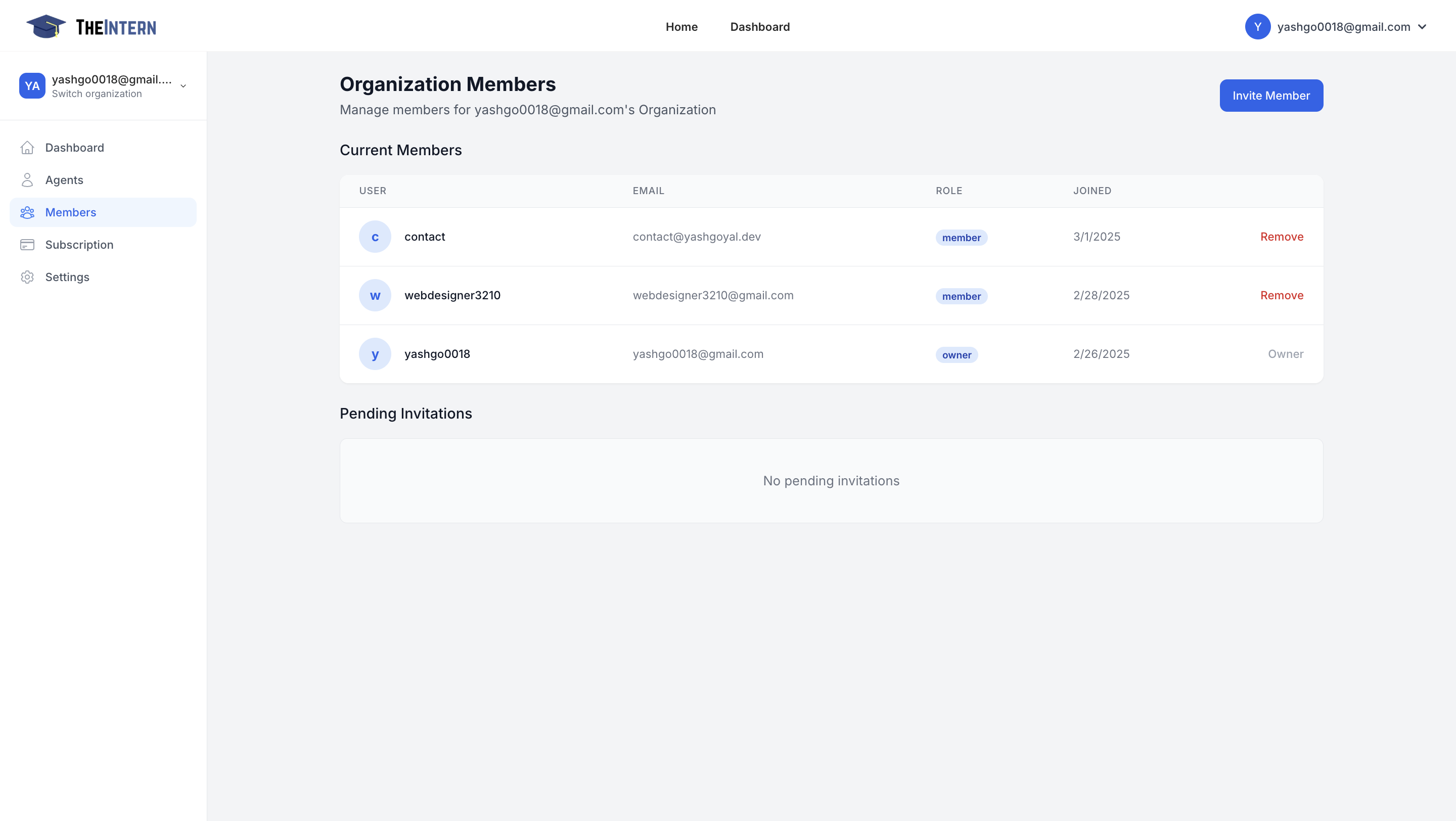This screenshot has width=1456, height=821.
Task: Click the No pending invitations area
Action: pyautogui.click(x=832, y=481)
